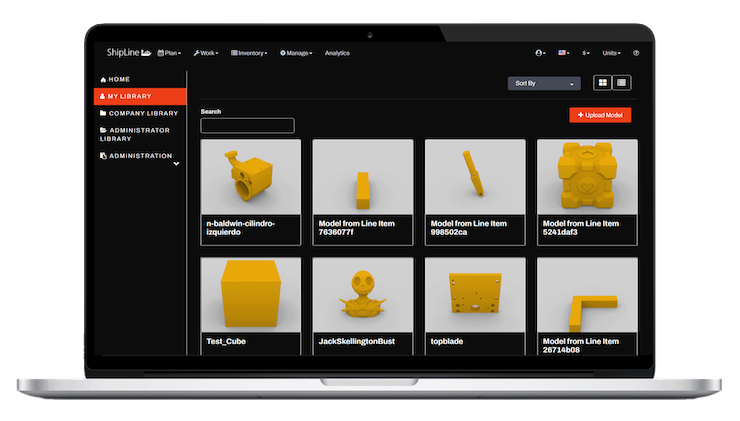This screenshot has width=740, height=421.
Task: Open the Manage menu
Action: [x=296, y=53]
